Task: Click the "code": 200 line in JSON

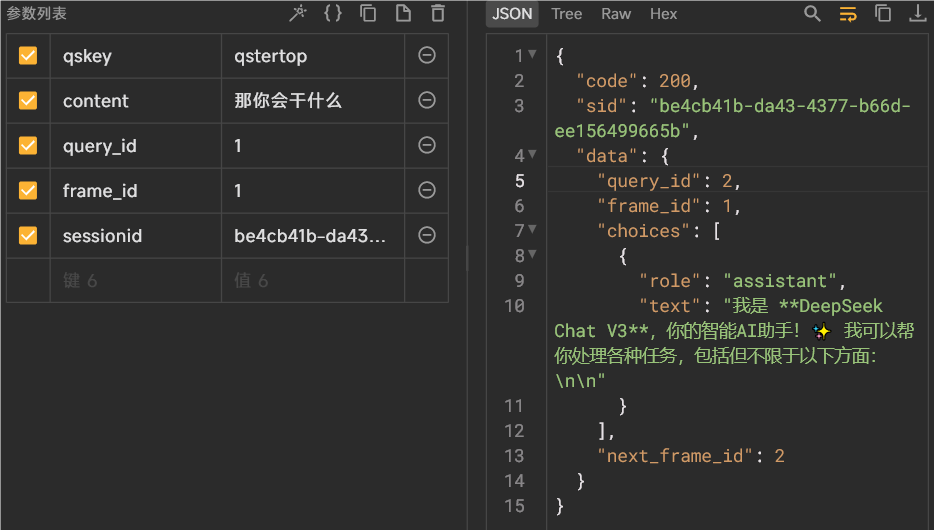Action: tap(637, 81)
